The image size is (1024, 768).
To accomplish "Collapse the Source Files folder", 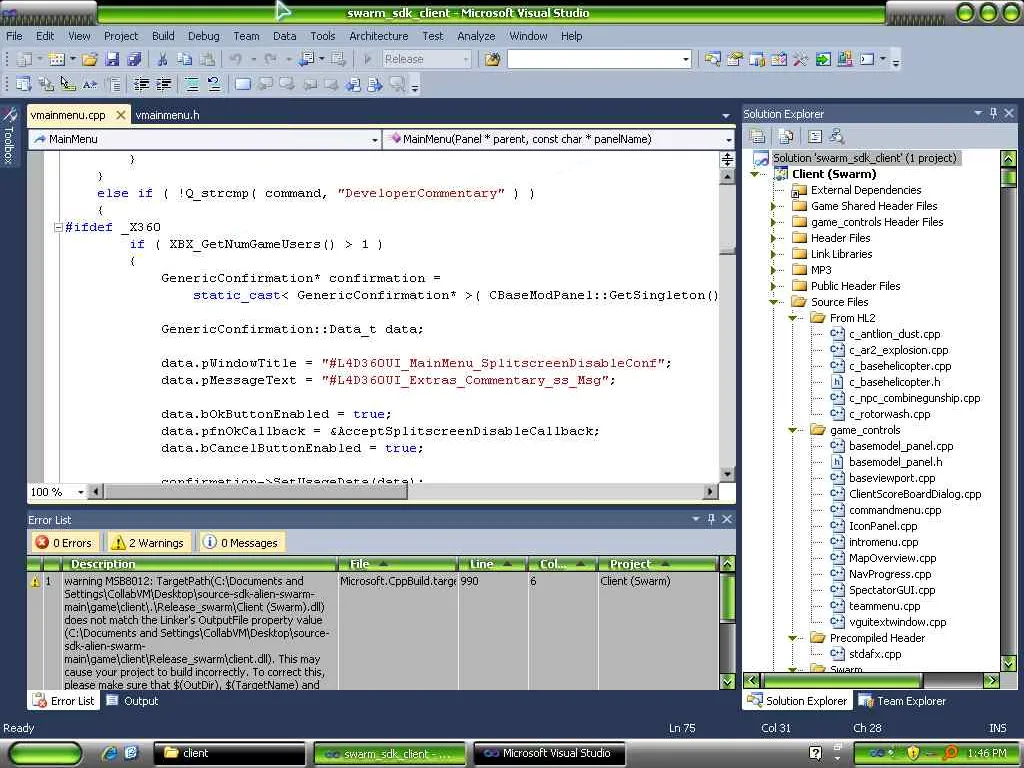I will (x=773, y=302).
